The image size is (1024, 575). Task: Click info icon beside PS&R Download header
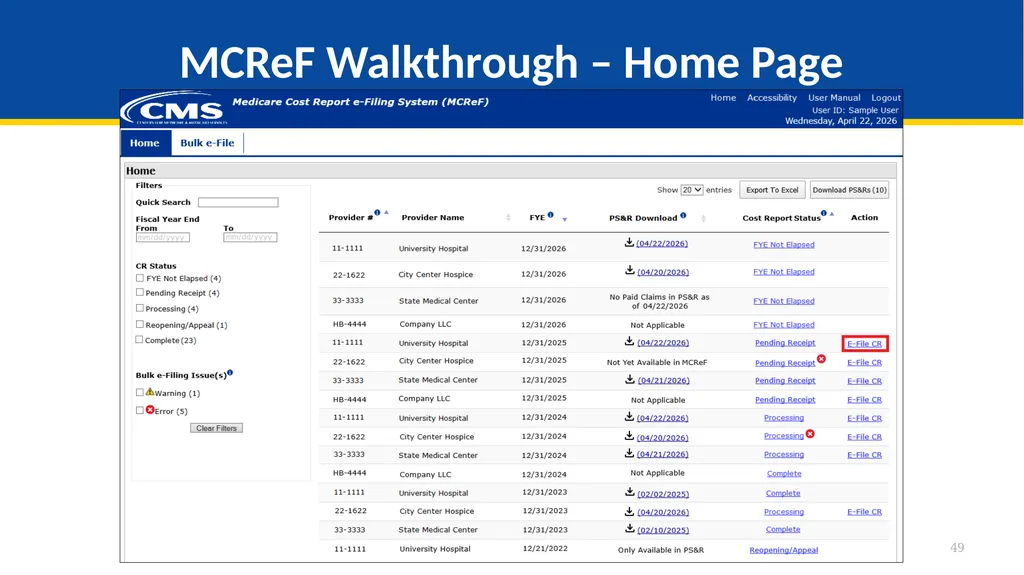click(683, 215)
